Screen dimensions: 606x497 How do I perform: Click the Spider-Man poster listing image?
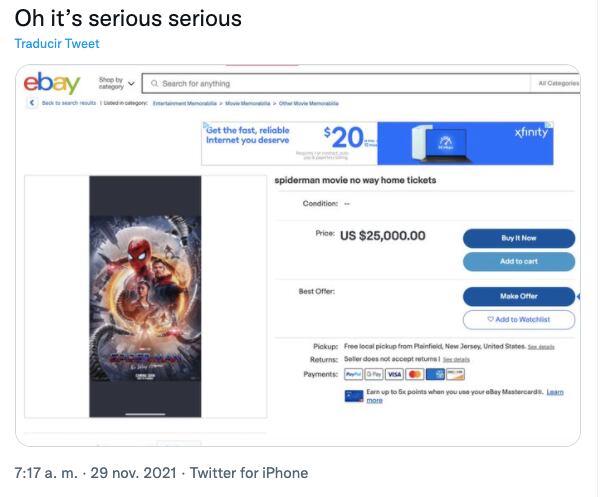(145, 296)
